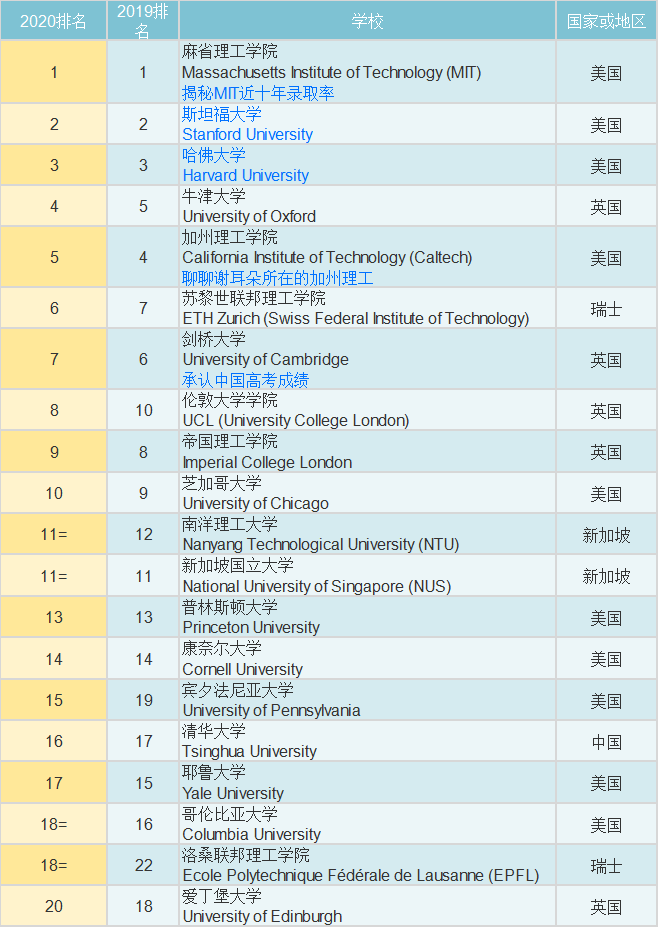Click 2020 rank 18= in Columbia row

click(x=54, y=824)
